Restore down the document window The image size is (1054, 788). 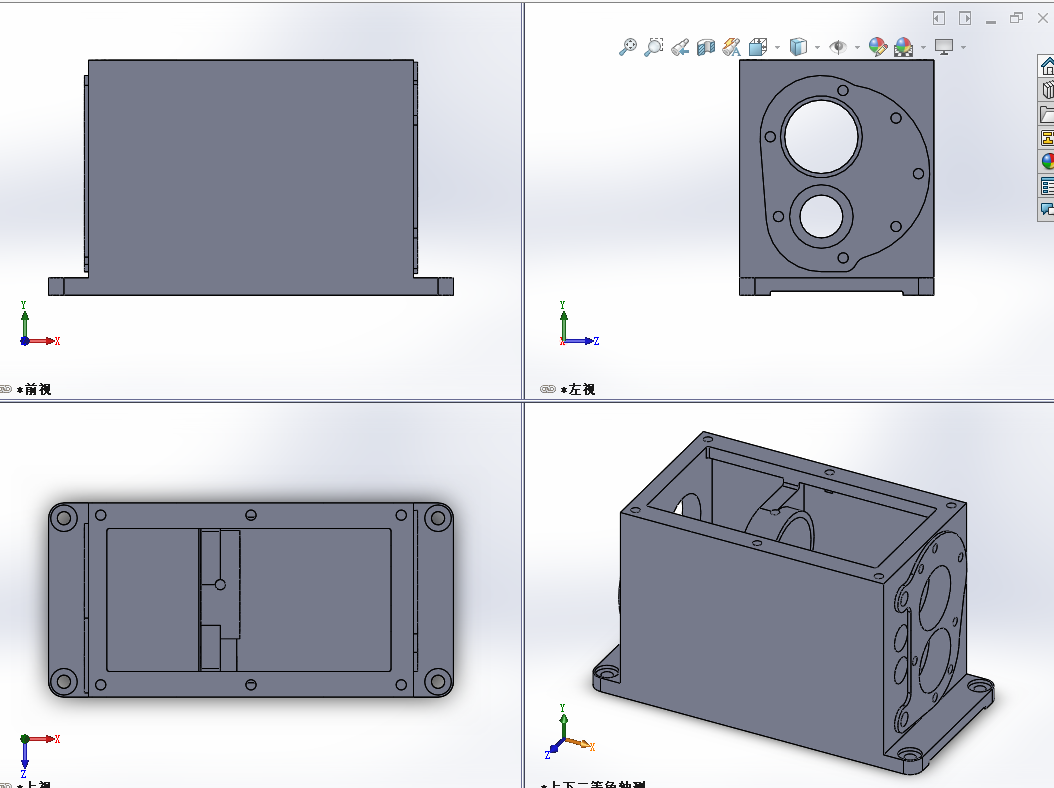tap(1016, 18)
